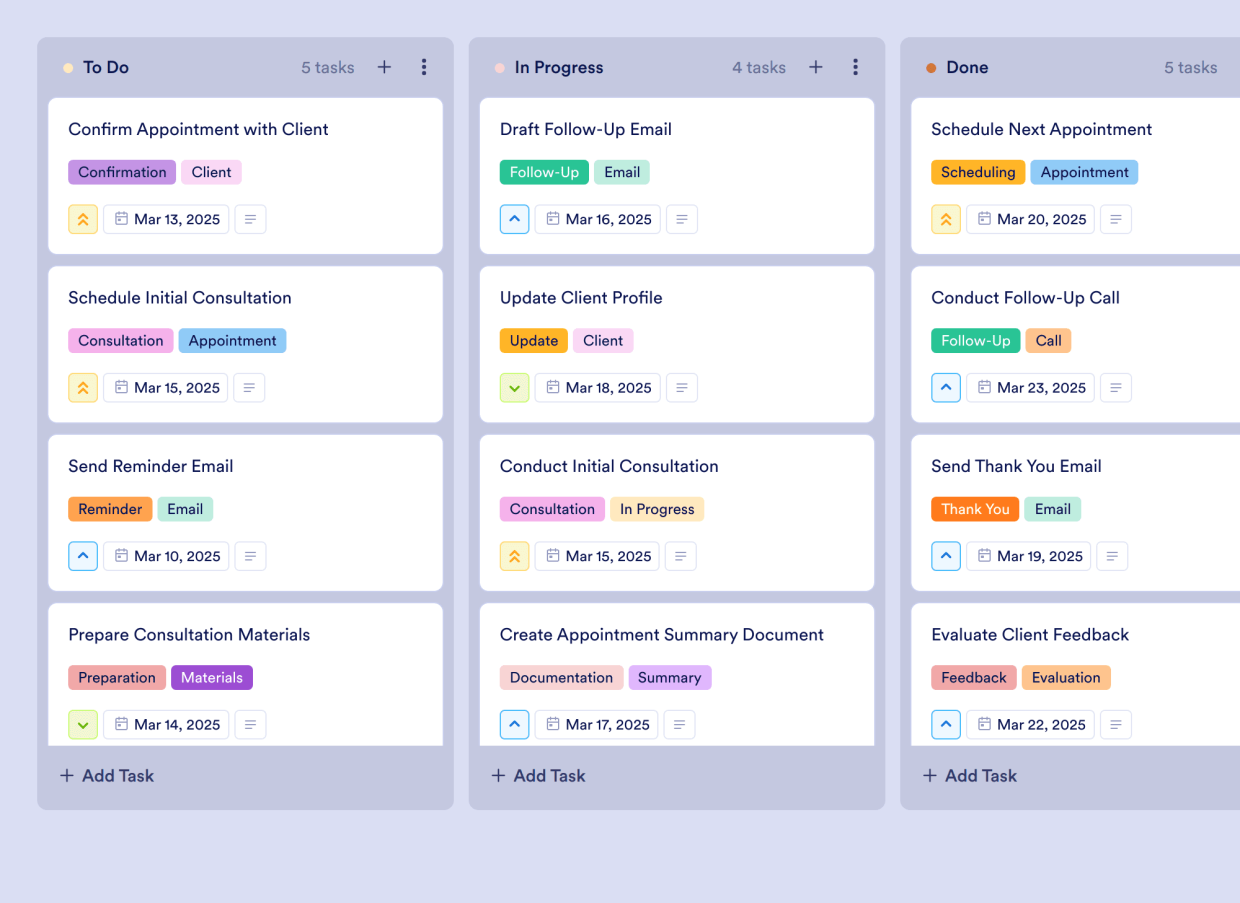Image resolution: width=1240 pixels, height=903 pixels.
Task: Click the high priority icon on Confirm Appointment card
Action: [83, 219]
